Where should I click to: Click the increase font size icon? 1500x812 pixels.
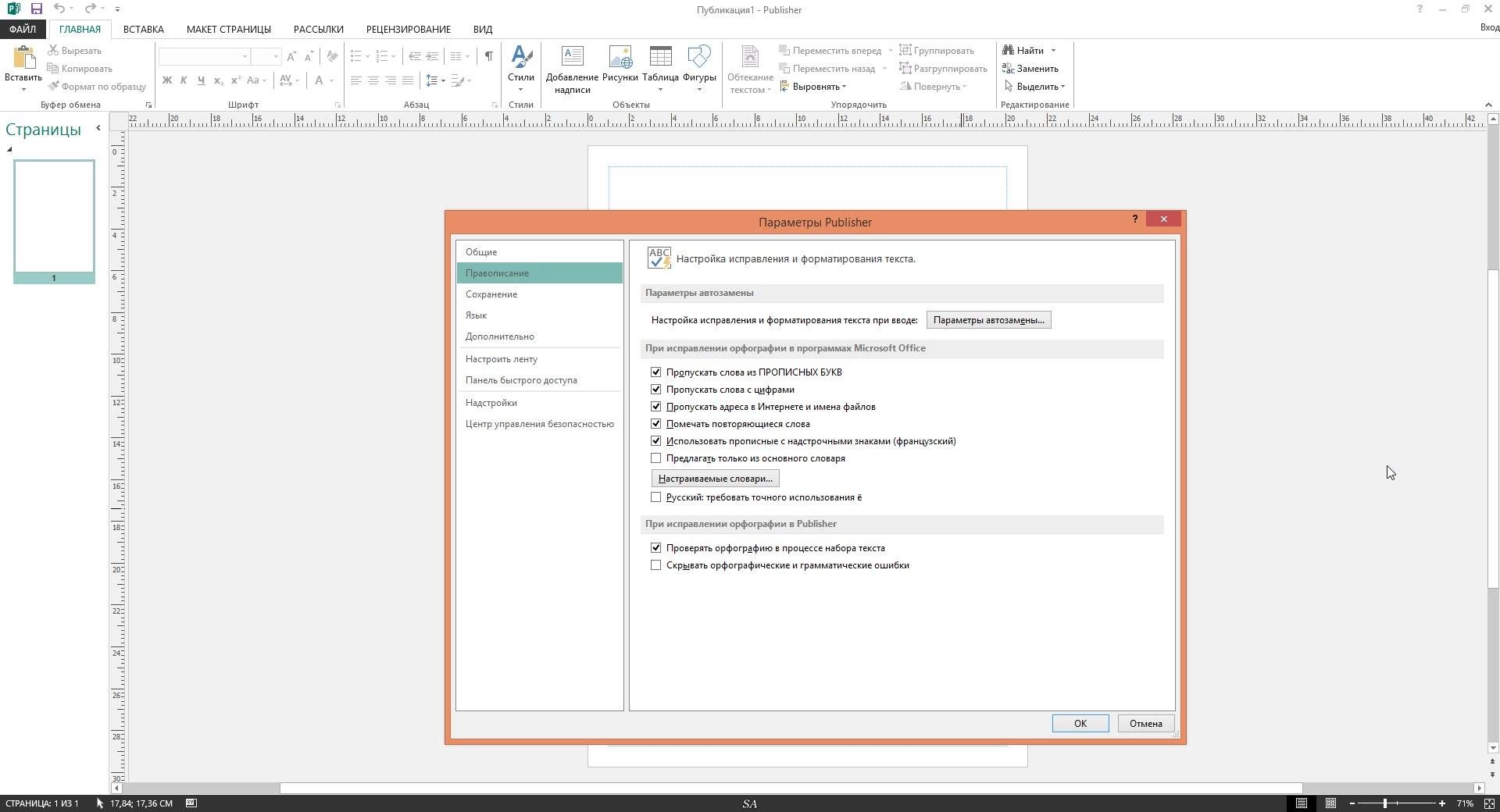(291, 56)
